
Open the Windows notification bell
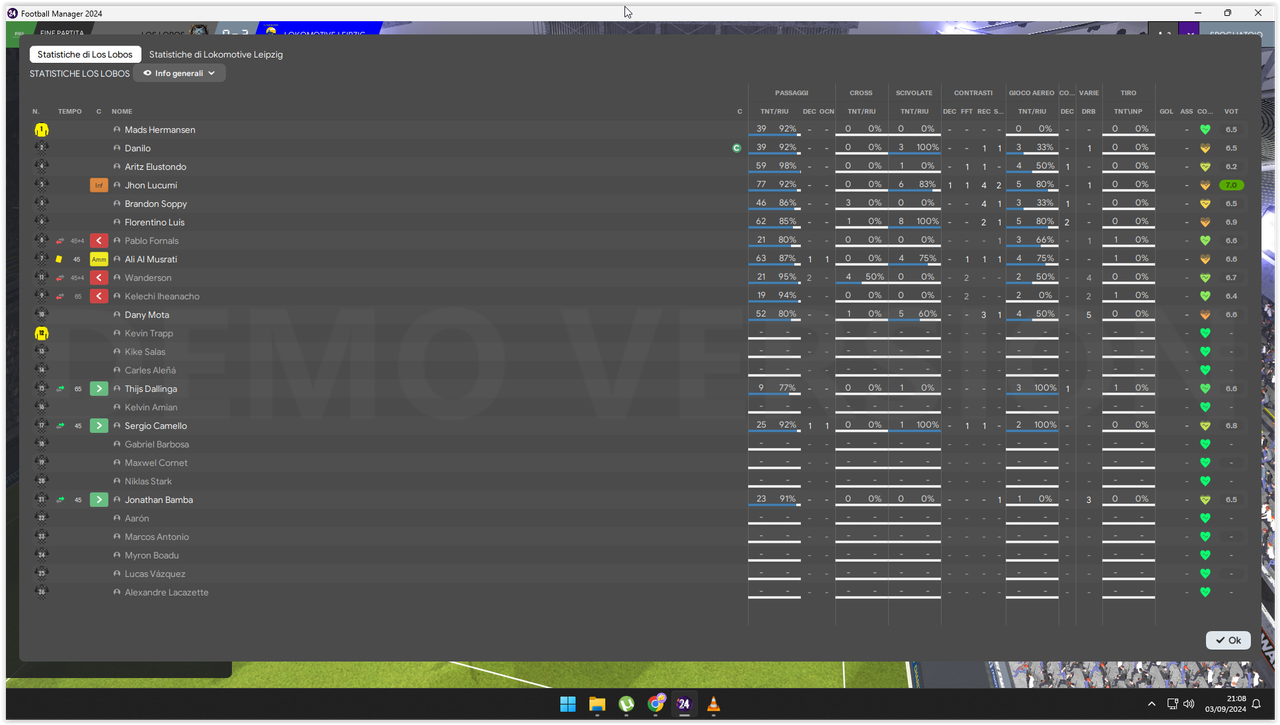pyautogui.click(x=1257, y=704)
